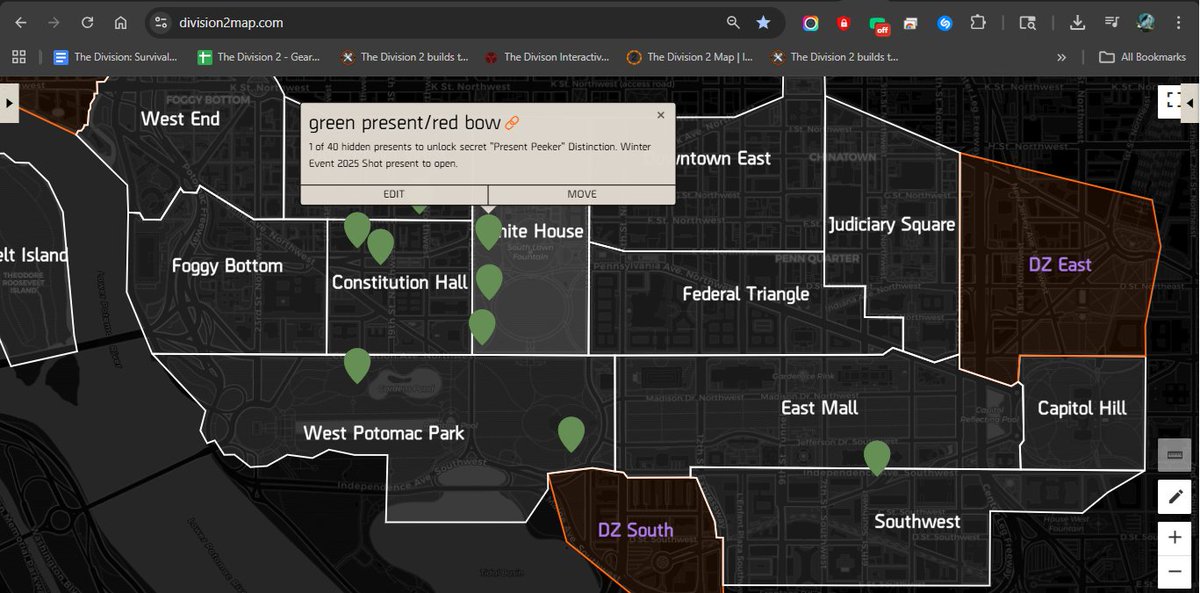View site information icon in address bar
The height and width of the screenshot is (593, 1200).
coord(163,22)
